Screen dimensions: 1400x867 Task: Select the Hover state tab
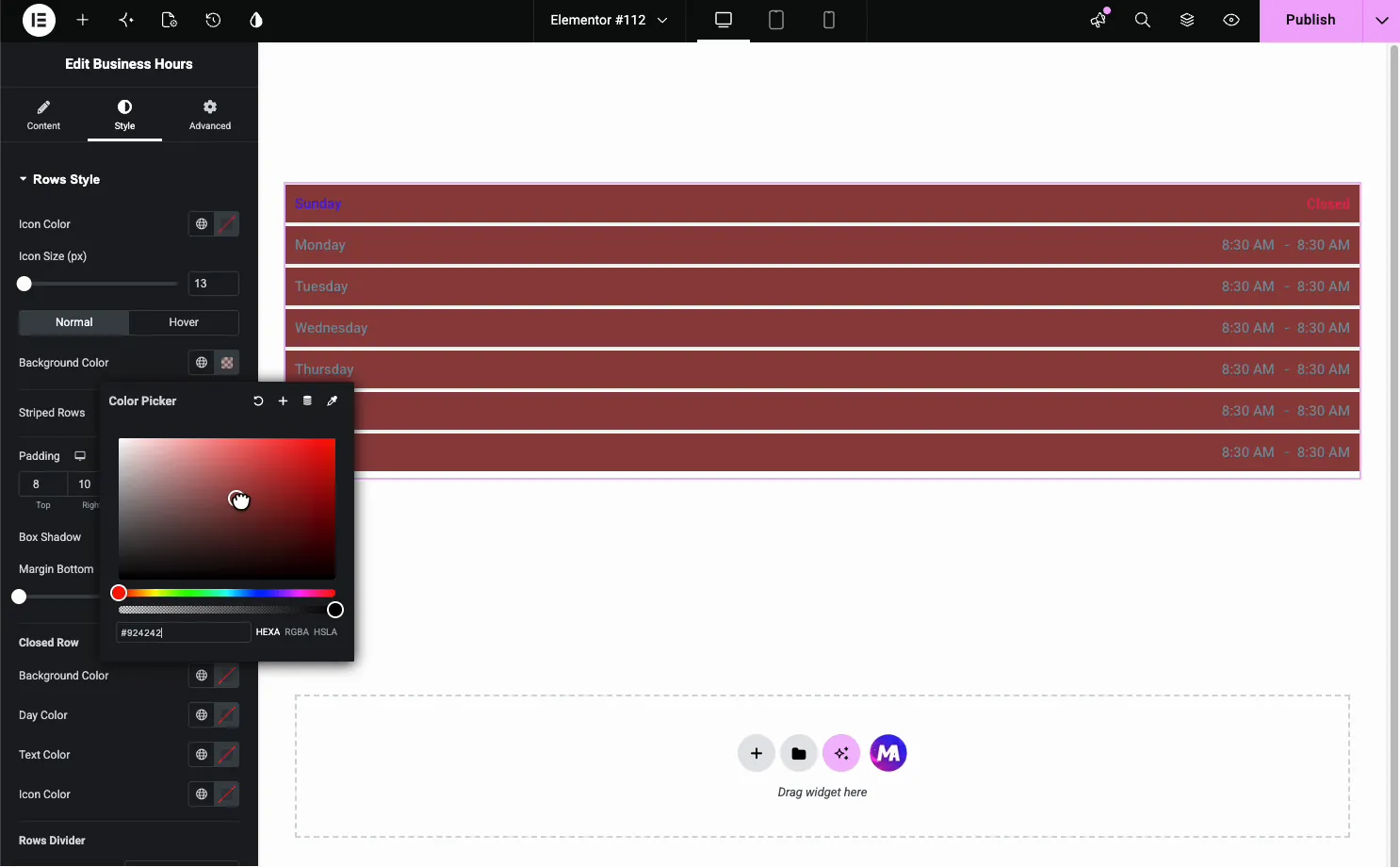click(184, 322)
